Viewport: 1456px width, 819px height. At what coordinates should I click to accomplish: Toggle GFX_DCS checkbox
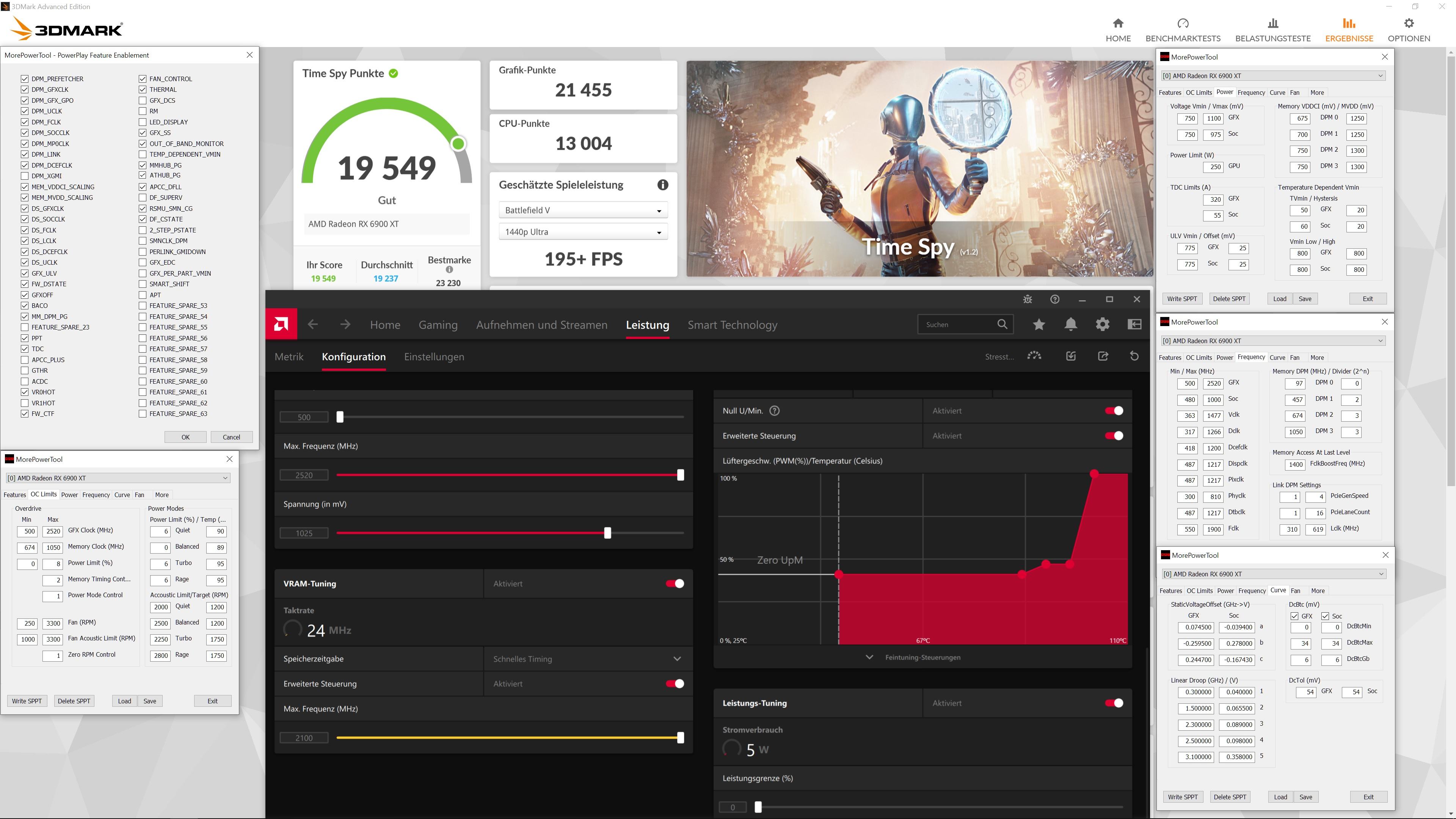click(x=143, y=100)
